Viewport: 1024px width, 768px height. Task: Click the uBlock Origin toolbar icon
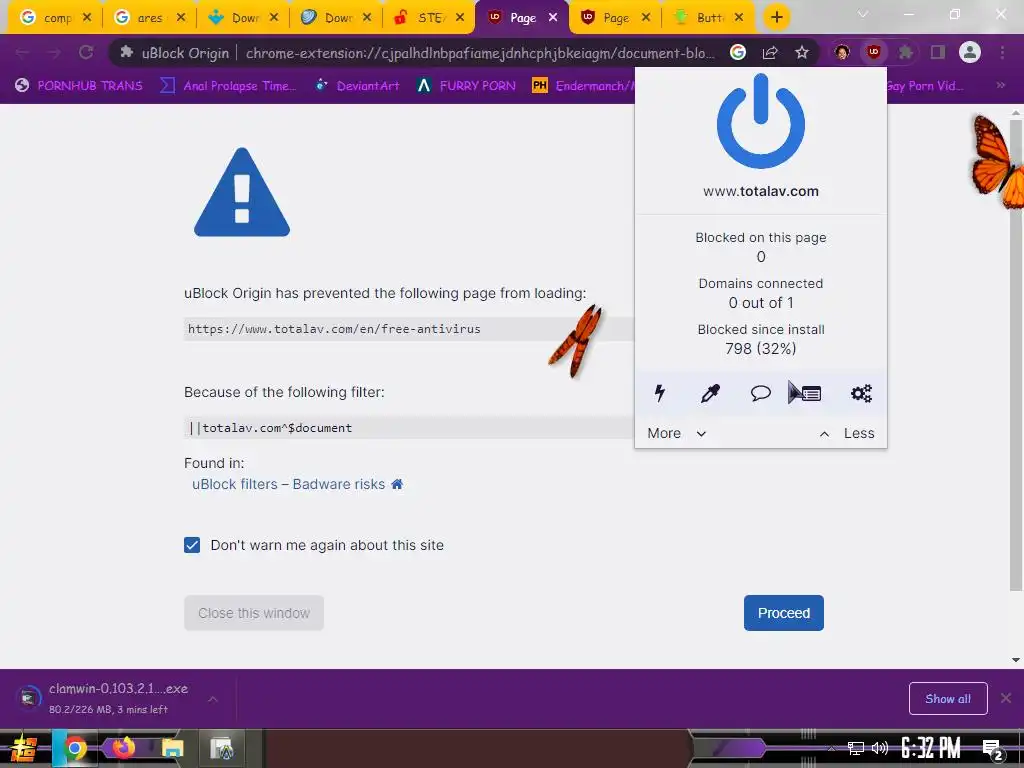coord(874,53)
